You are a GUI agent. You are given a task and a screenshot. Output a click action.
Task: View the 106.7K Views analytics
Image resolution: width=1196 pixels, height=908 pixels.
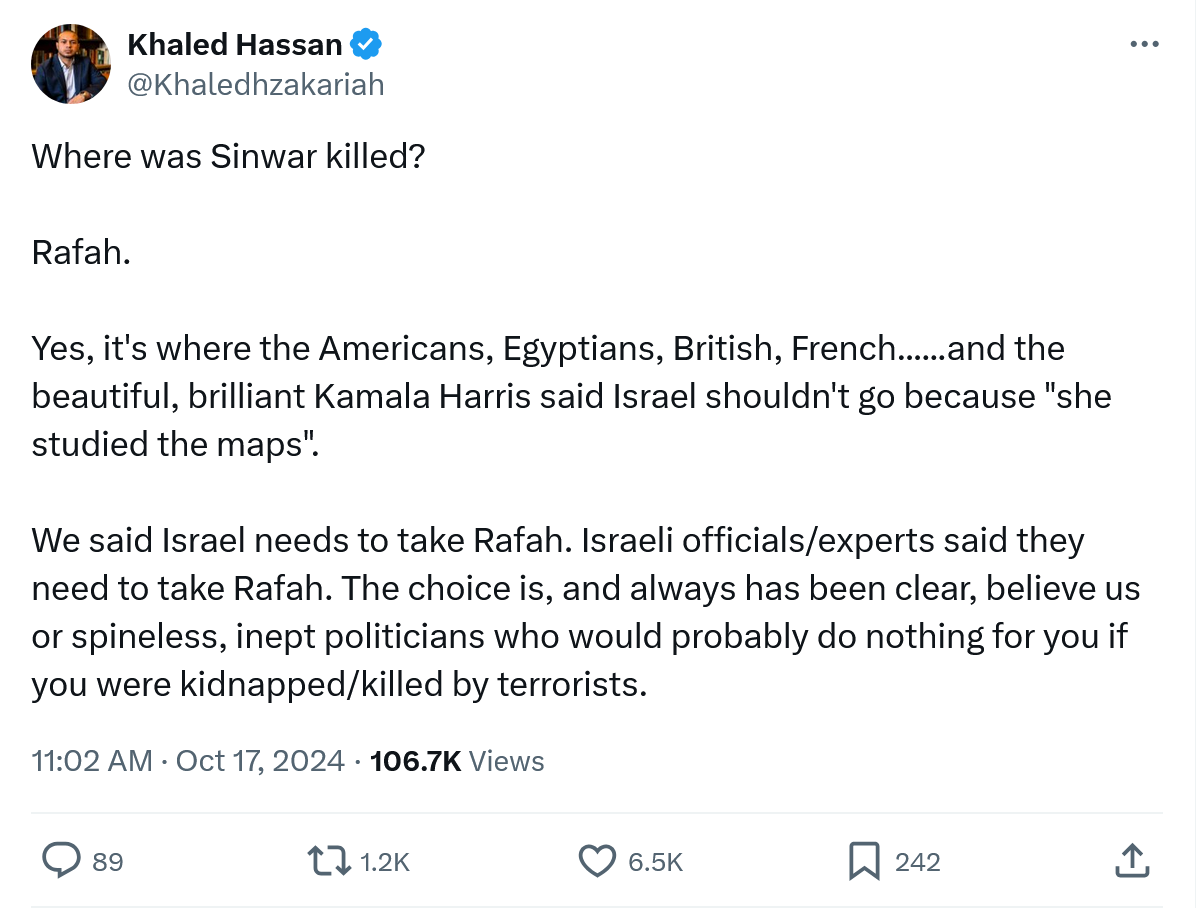click(x=457, y=761)
